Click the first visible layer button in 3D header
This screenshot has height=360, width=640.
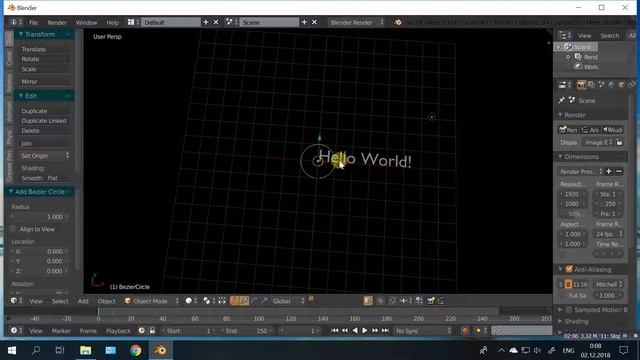[311, 299]
